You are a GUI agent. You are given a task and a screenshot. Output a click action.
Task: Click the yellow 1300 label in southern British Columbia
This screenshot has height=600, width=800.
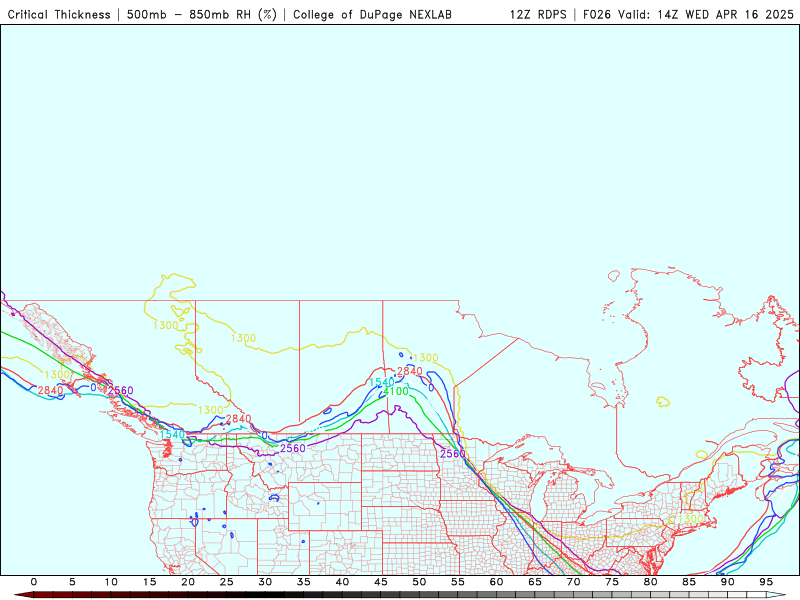click(211, 410)
